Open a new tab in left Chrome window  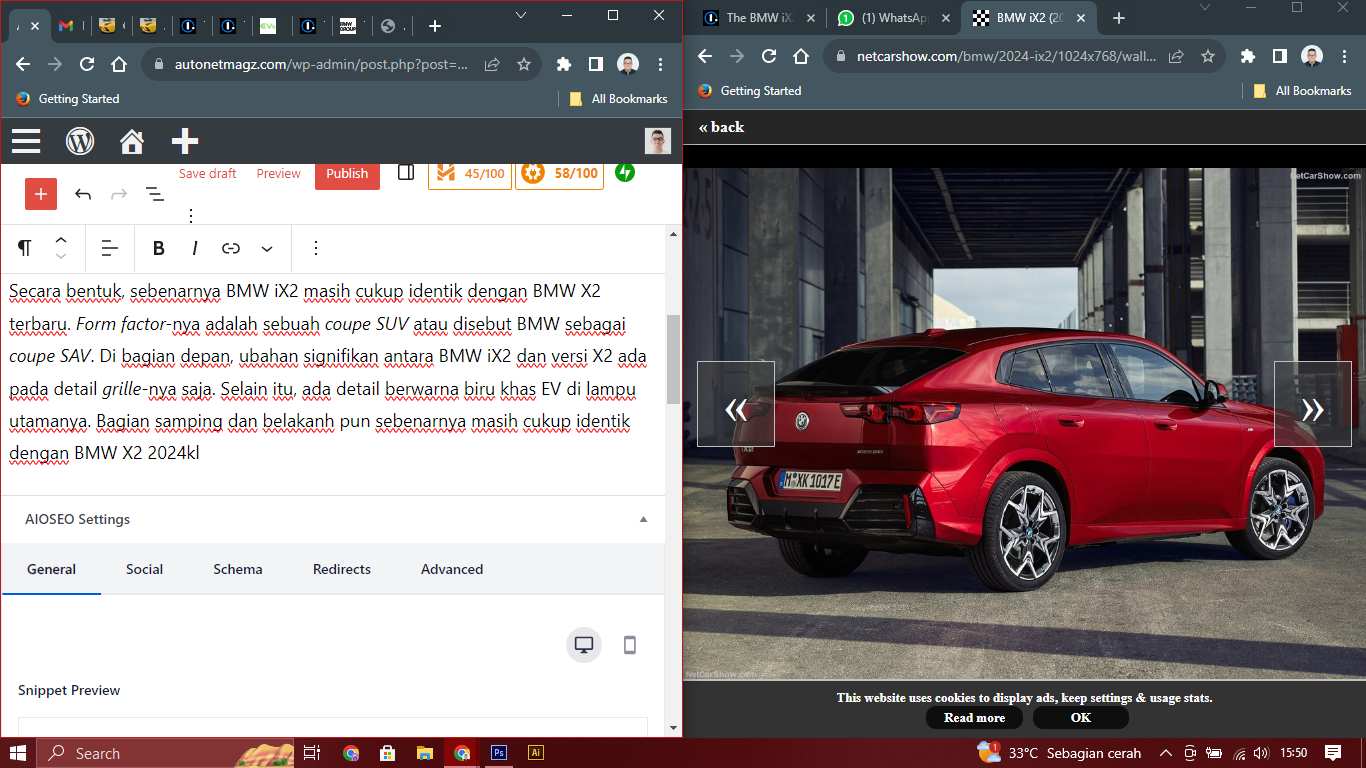[x=435, y=26]
